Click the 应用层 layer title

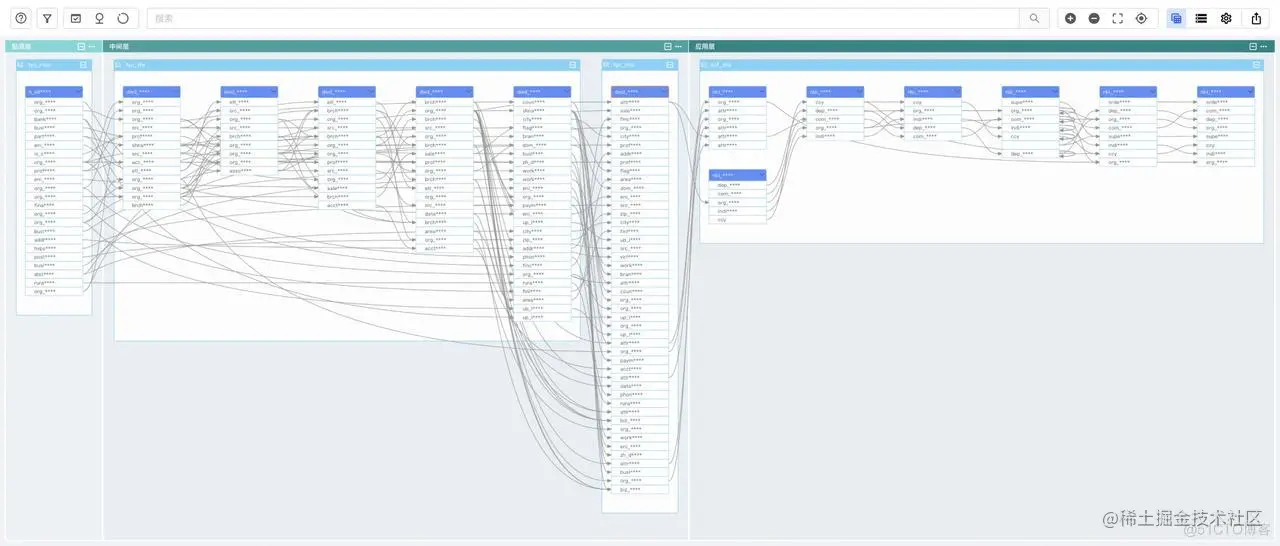click(x=705, y=47)
